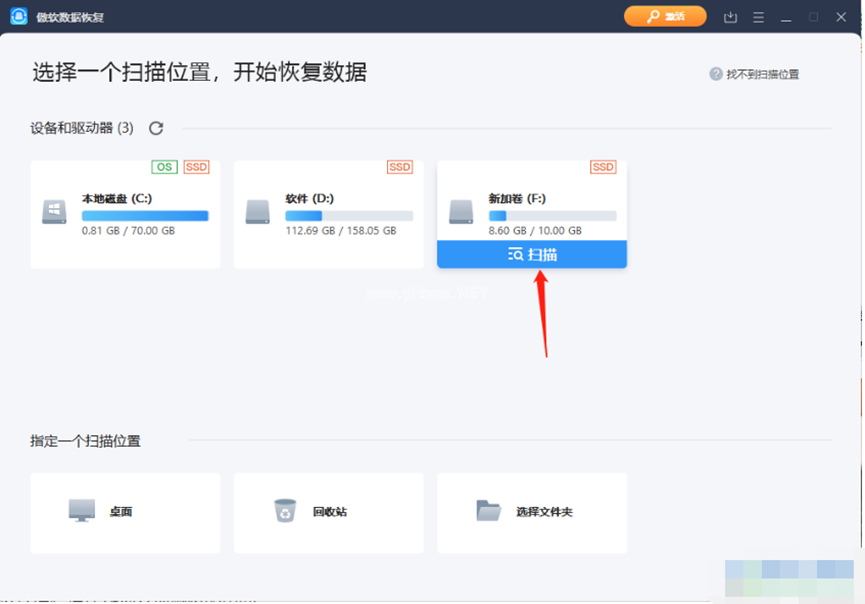Image resolution: width=865 pixels, height=604 pixels.
Task: Choose 回收站 recycle bin scan location
Action: click(328, 512)
